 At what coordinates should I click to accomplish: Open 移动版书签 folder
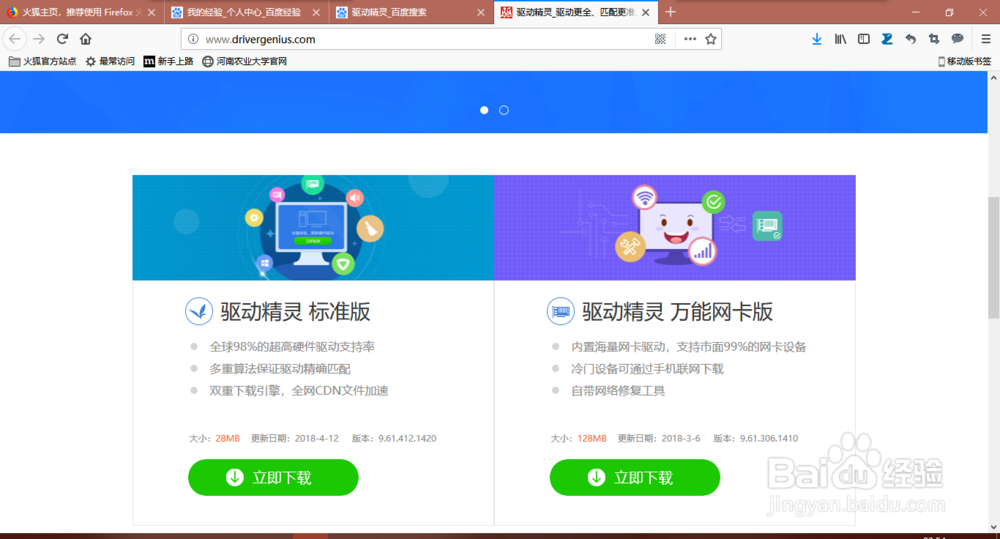click(964, 61)
